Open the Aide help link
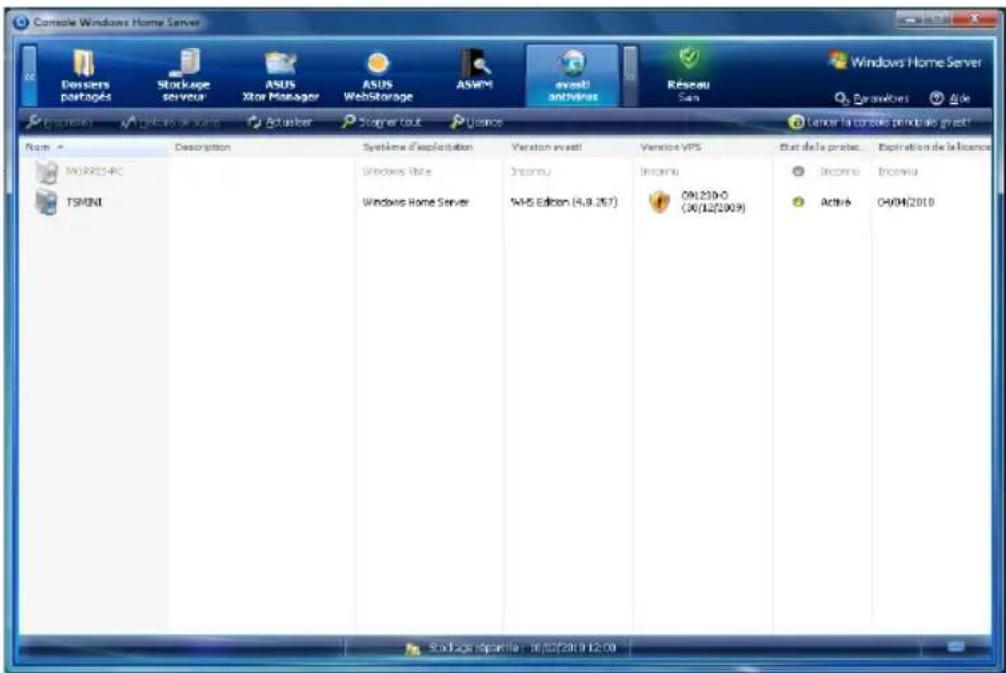This screenshot has height=673, width=1006. point(950,98)
